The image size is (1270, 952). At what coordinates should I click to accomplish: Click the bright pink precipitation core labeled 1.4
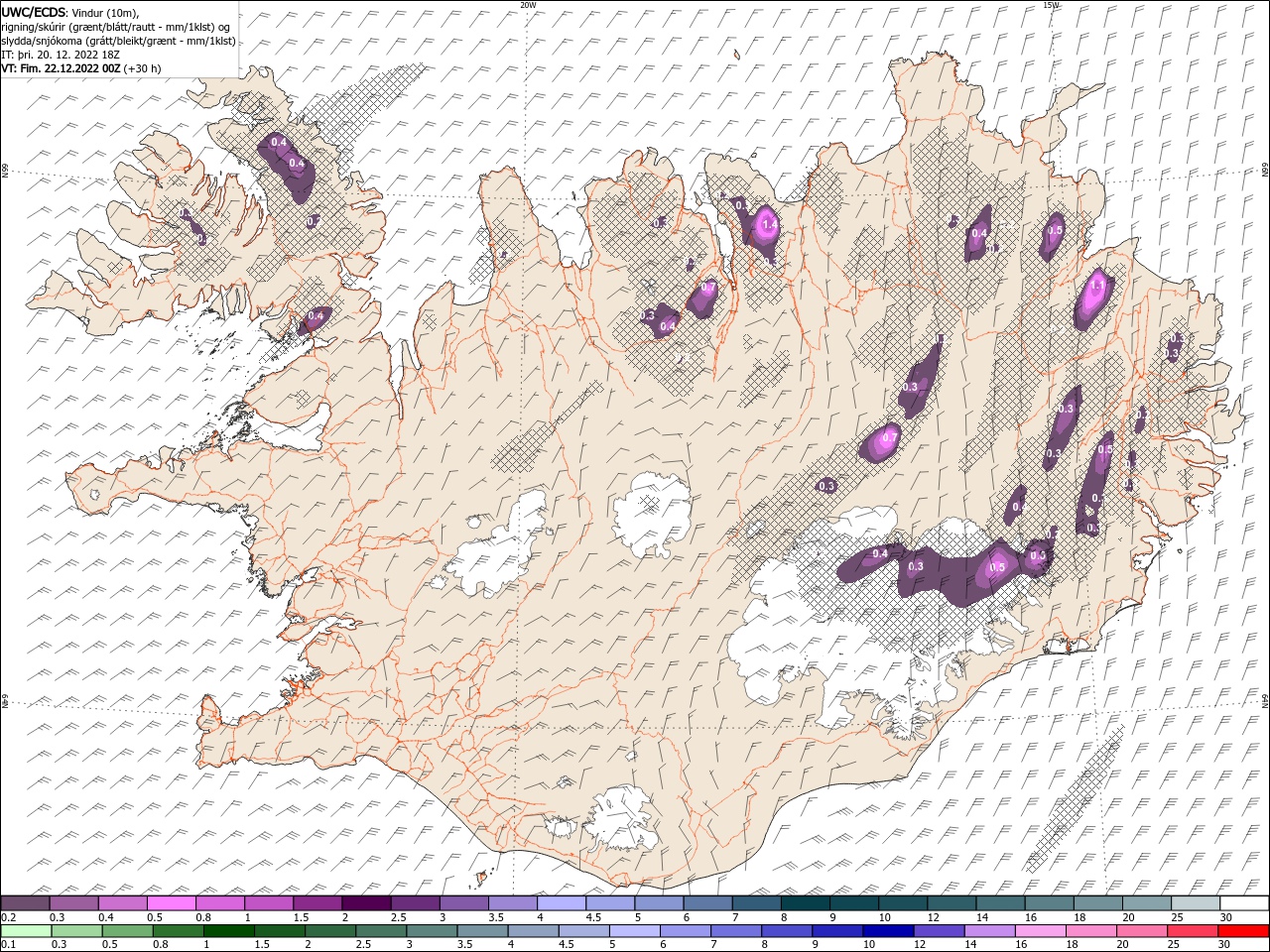[x=765, y=225]
